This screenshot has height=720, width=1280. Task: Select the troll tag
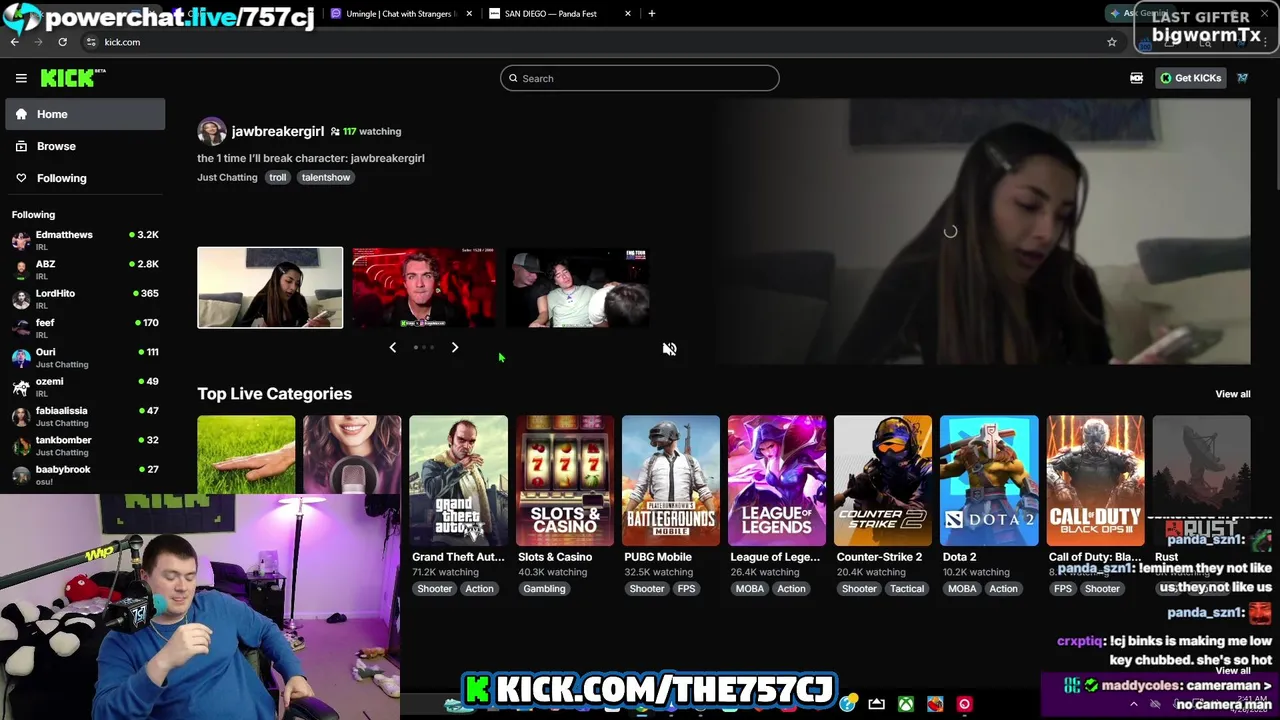[x=278, y=177]
